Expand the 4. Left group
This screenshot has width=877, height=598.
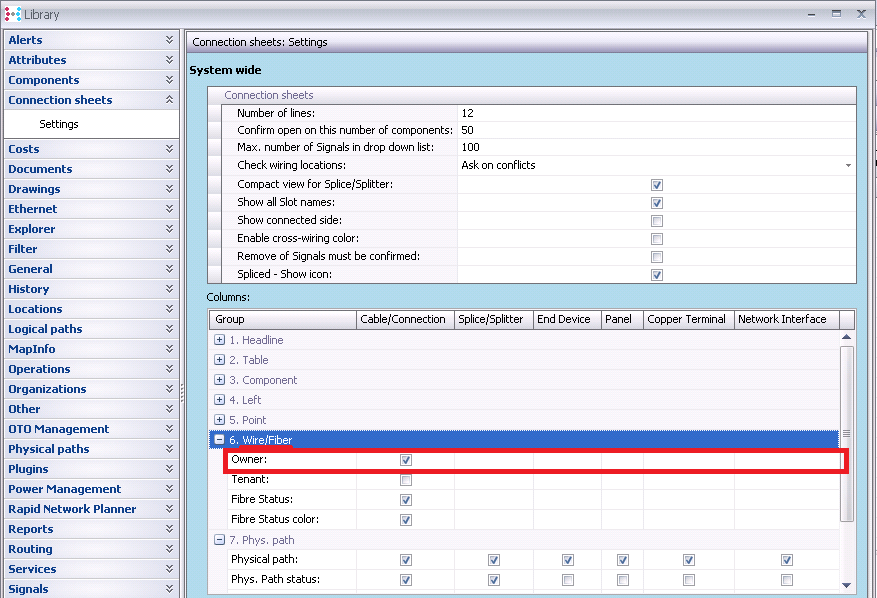click(220, 400)
